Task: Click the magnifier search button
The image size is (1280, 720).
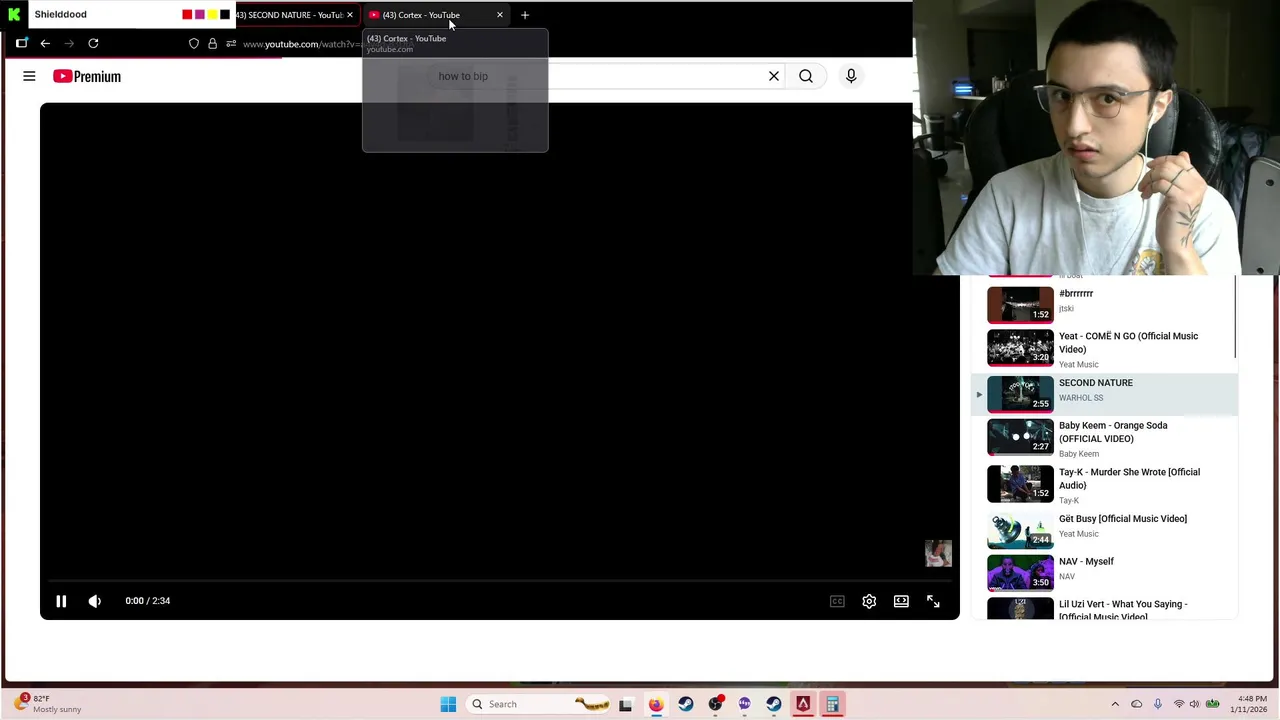Action: (x=806, y=76)
